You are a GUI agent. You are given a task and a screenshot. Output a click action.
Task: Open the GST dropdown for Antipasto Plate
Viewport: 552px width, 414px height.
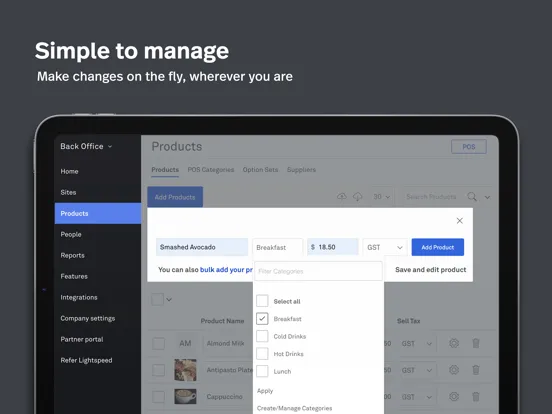pyautogui.click(x=417, y=370)
